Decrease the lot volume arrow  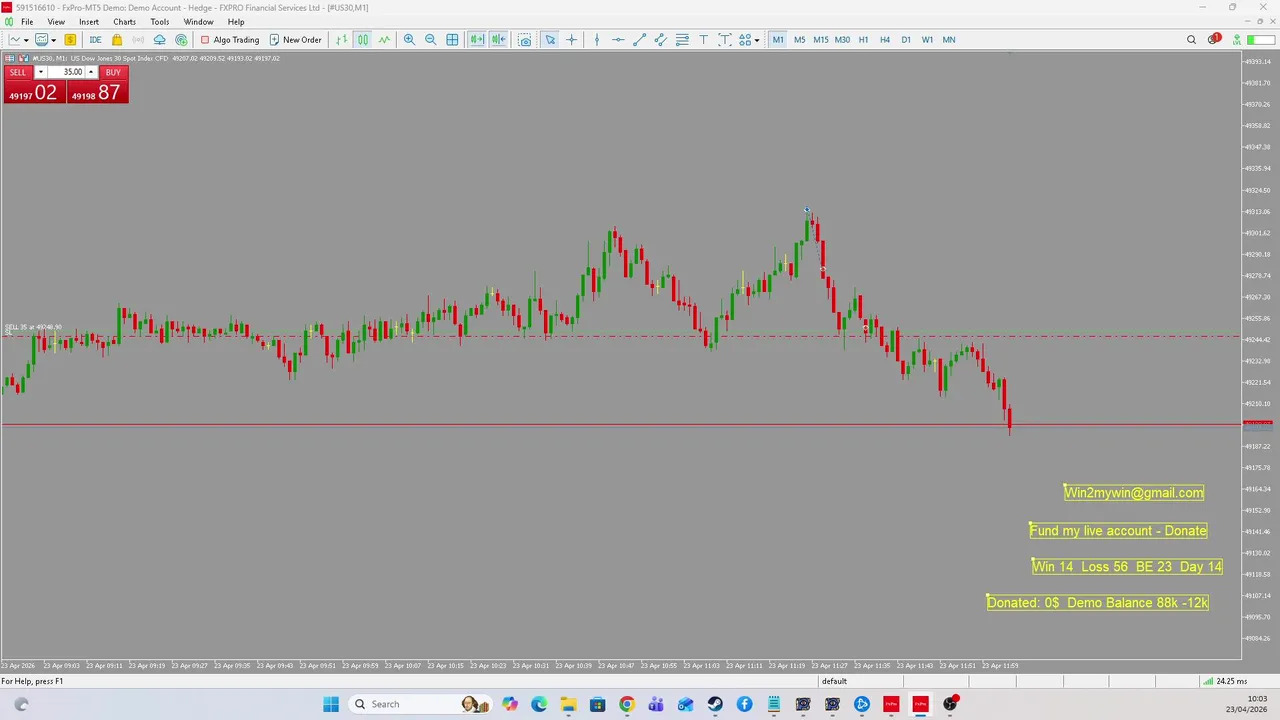(x=41, y=72)
